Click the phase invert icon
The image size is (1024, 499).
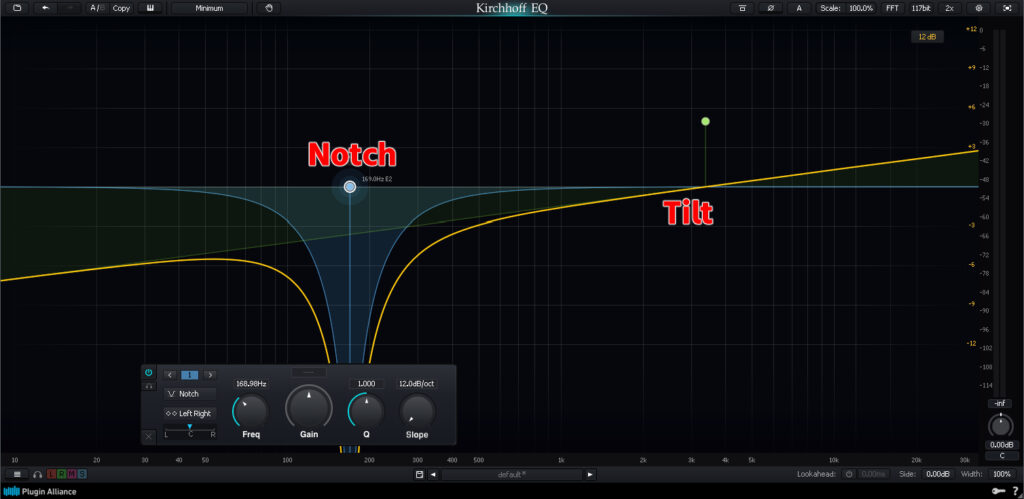770,8
